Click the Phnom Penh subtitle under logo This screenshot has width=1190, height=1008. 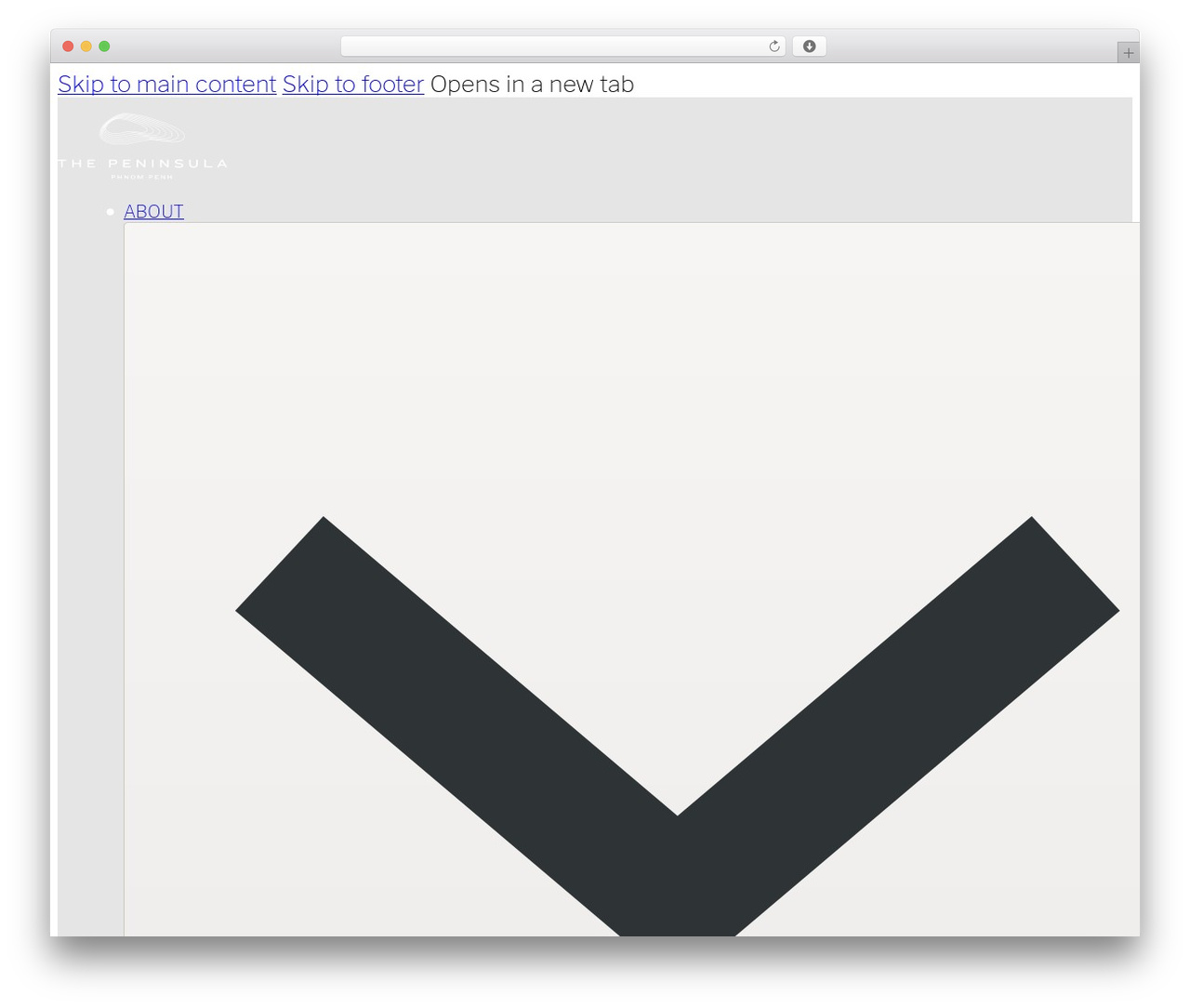(142, 177)
